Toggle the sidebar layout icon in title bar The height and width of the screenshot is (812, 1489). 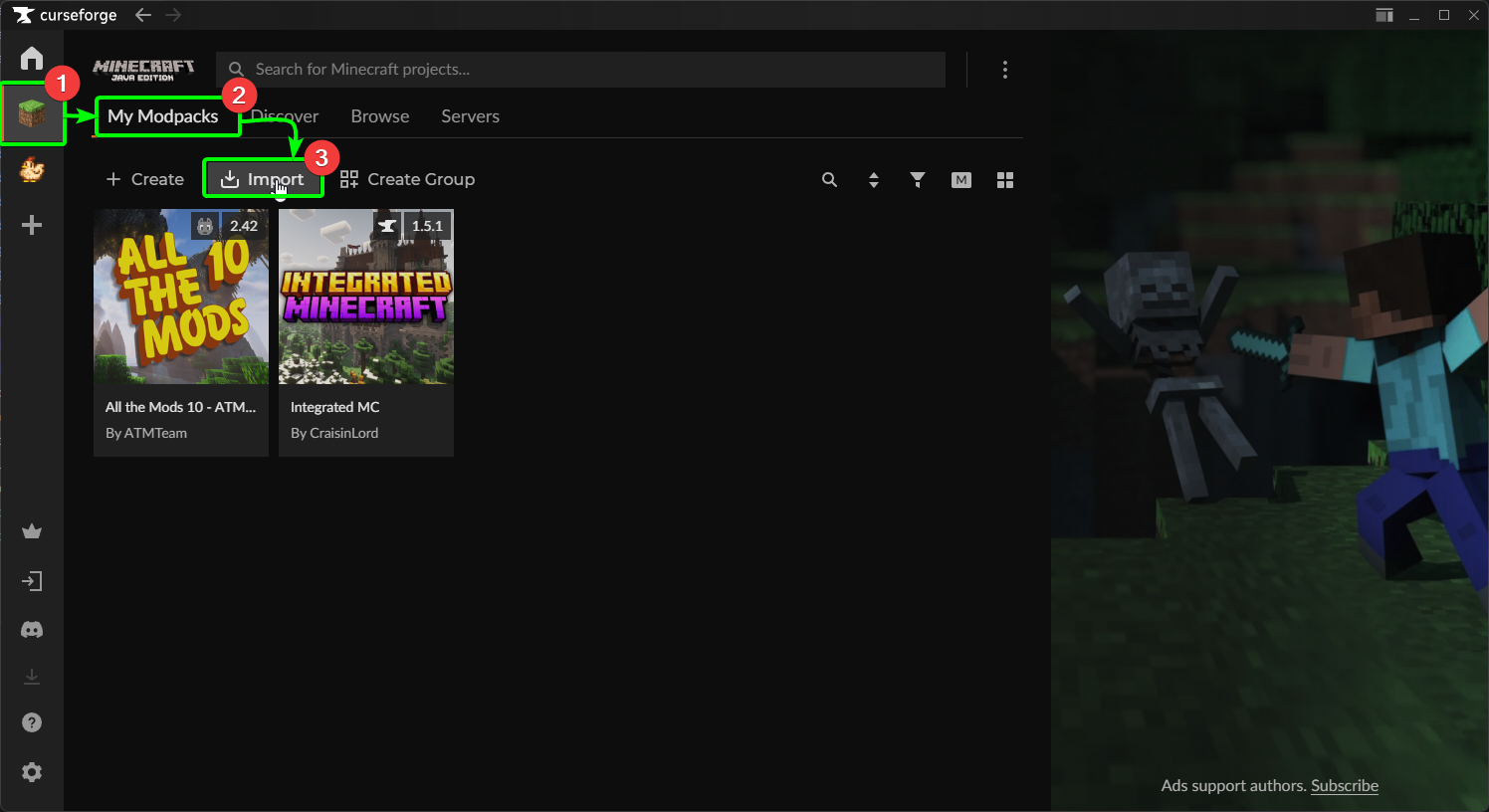1384,15
